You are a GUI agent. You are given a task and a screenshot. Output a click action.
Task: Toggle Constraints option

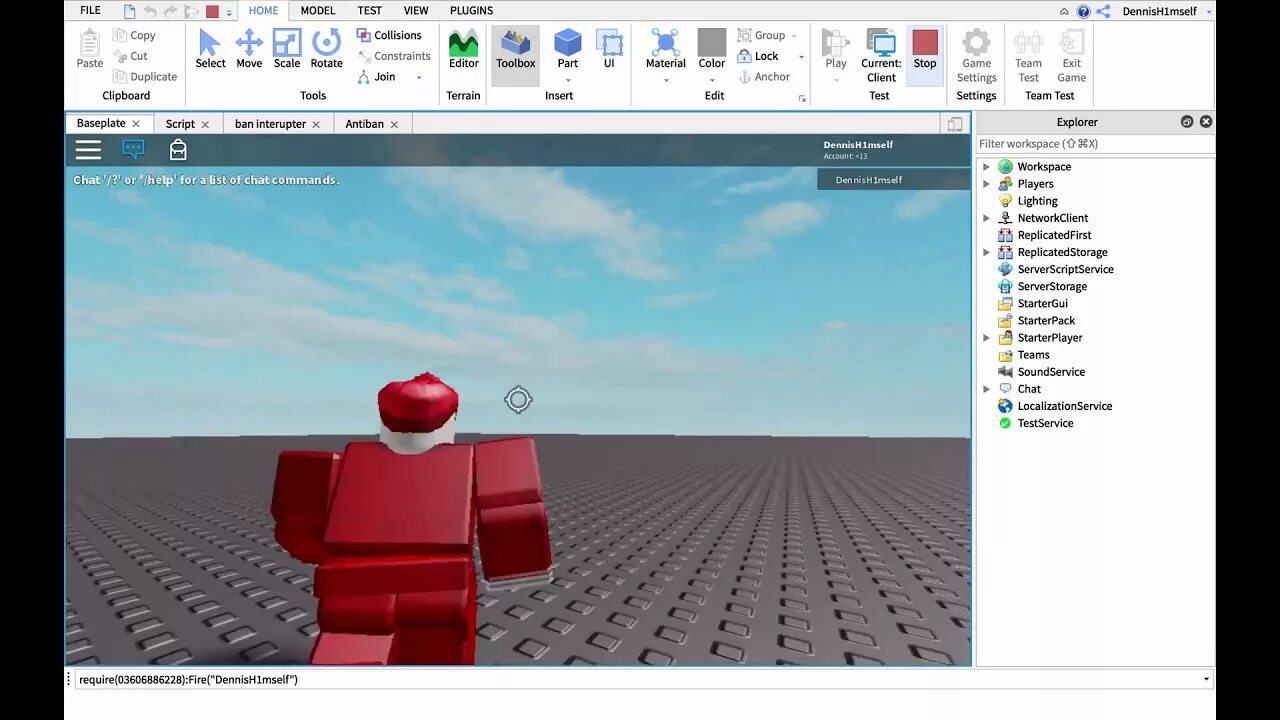[394, 56]
